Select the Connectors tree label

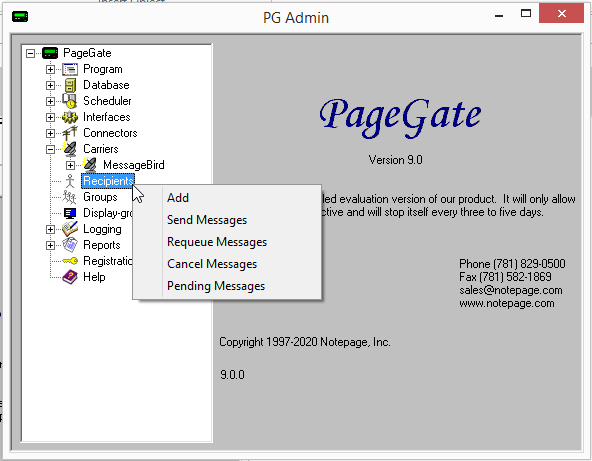[110, 133]
